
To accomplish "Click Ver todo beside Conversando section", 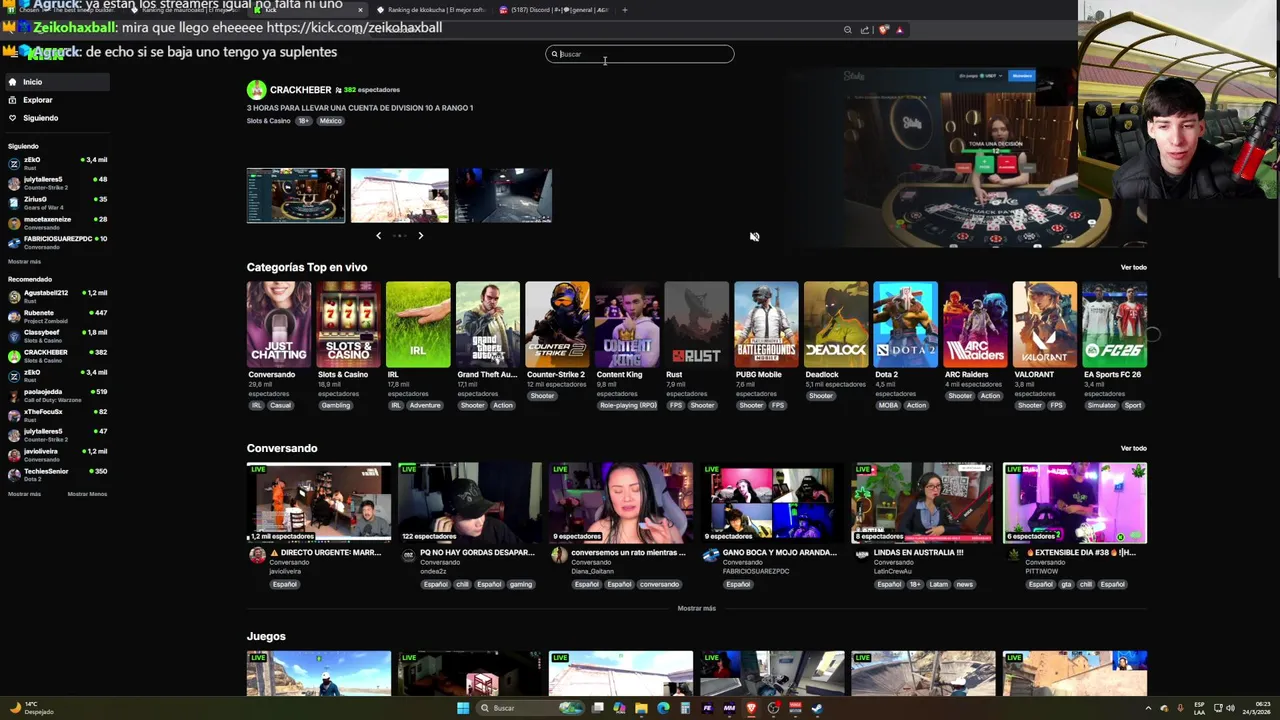I will click(1133, 448).
